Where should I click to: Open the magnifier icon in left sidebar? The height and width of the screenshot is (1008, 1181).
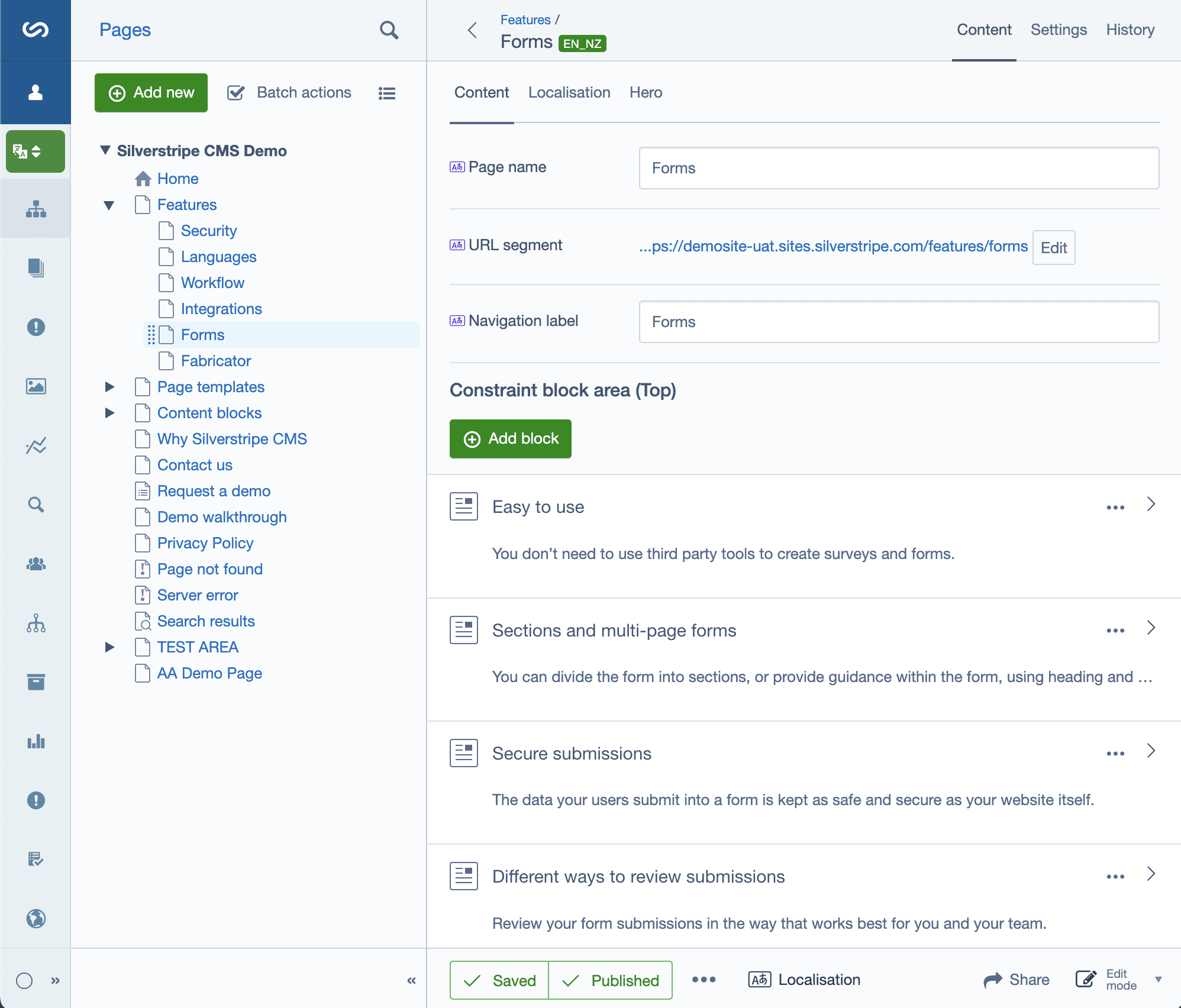[x=36, y=505]
